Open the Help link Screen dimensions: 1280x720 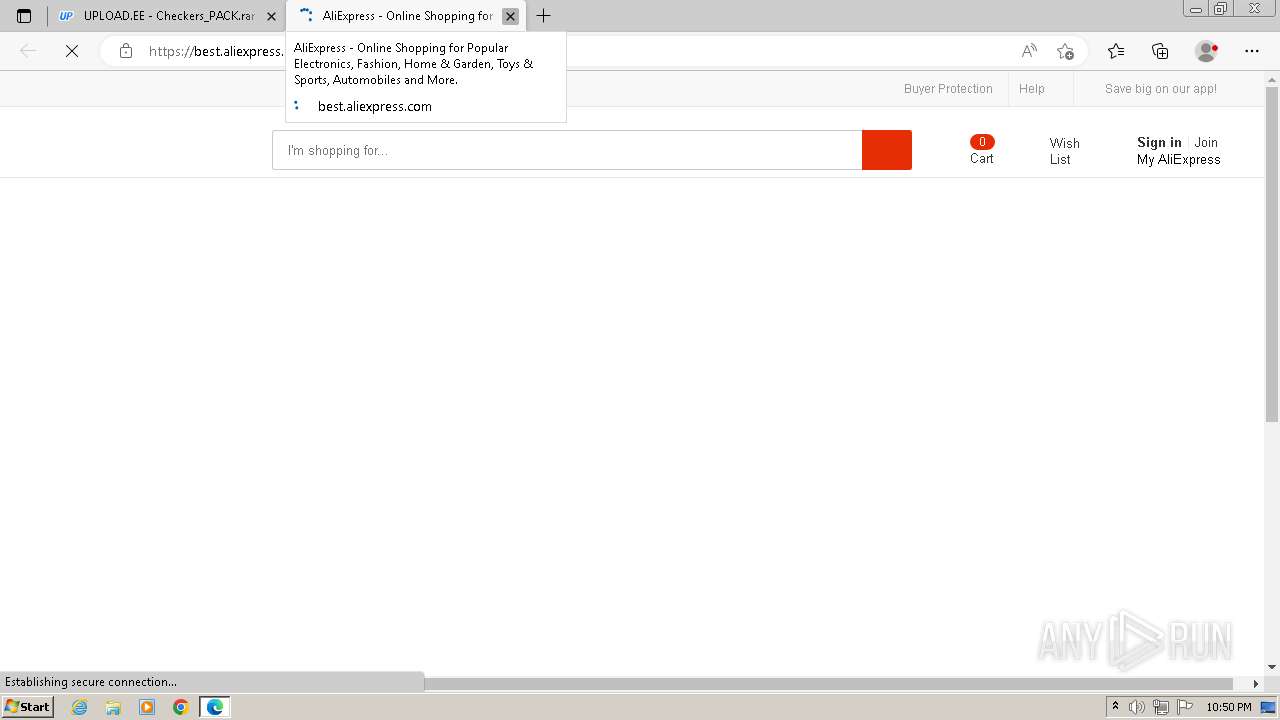pos(1032,89)
